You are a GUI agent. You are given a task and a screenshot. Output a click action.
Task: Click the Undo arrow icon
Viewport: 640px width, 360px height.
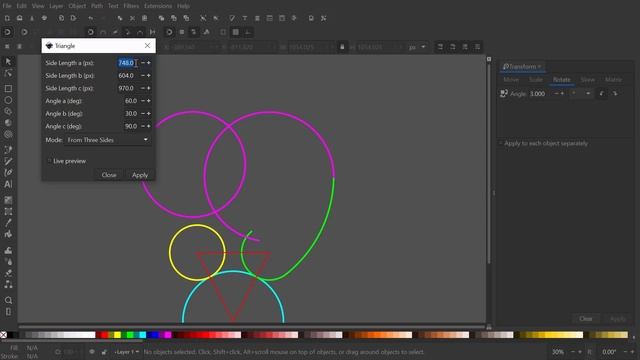point(91,18)
